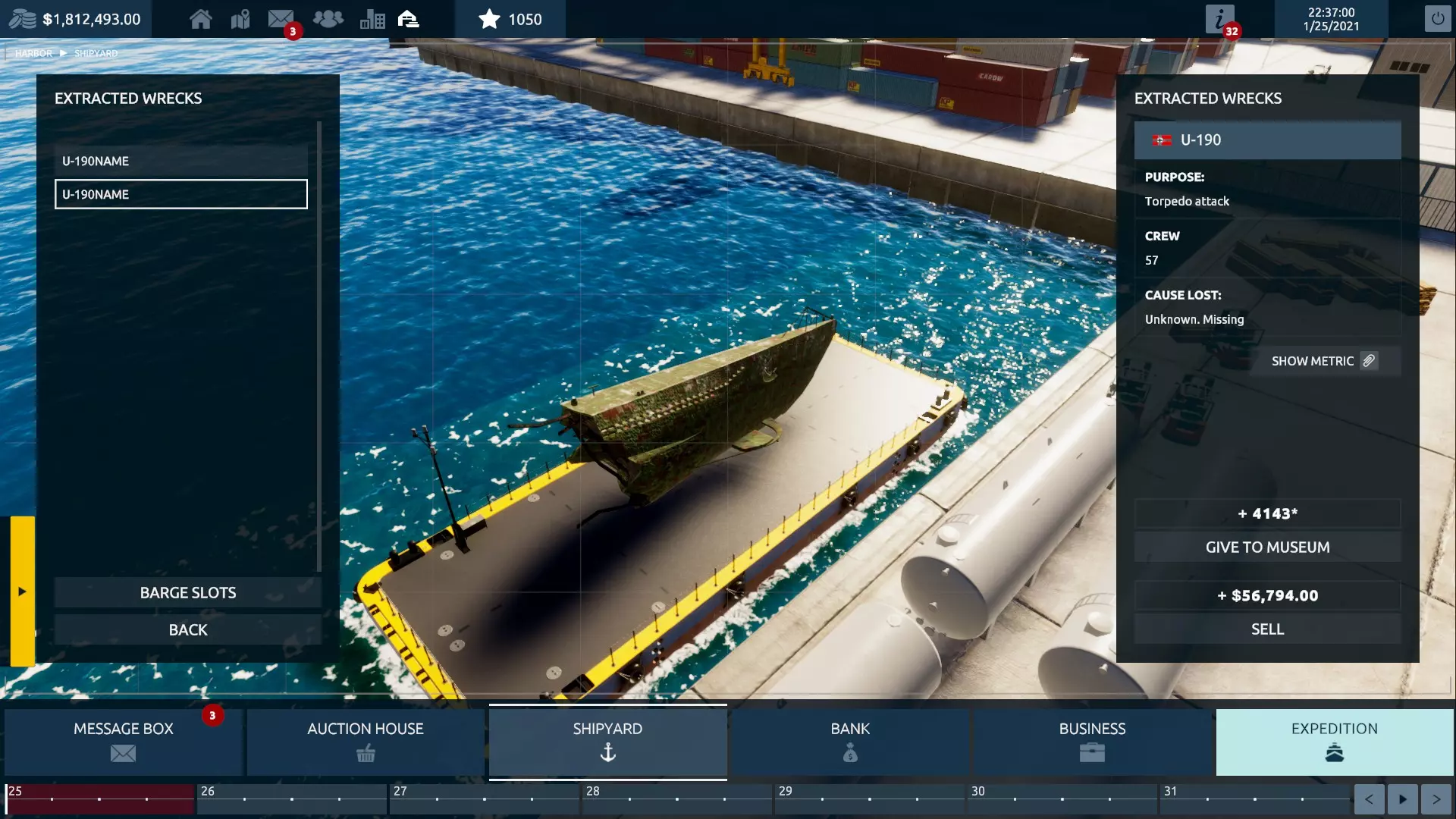Screen dimensions: 1456x819
Task: Open the info notifications icon
Action: [1219, 19]
